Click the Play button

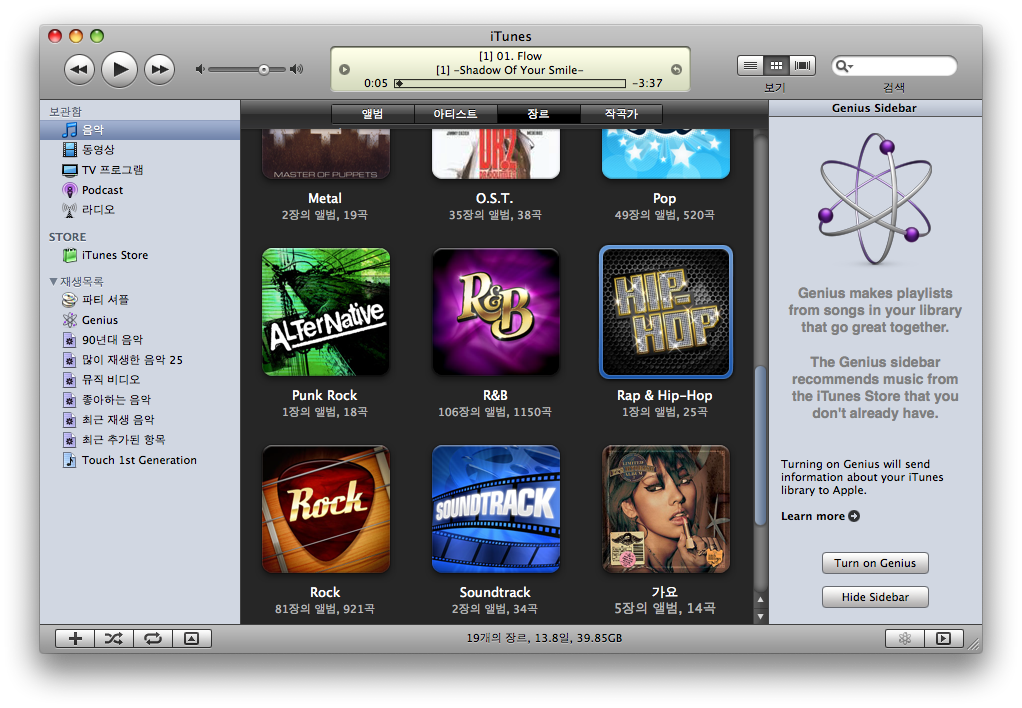click(x=119, y=69)
